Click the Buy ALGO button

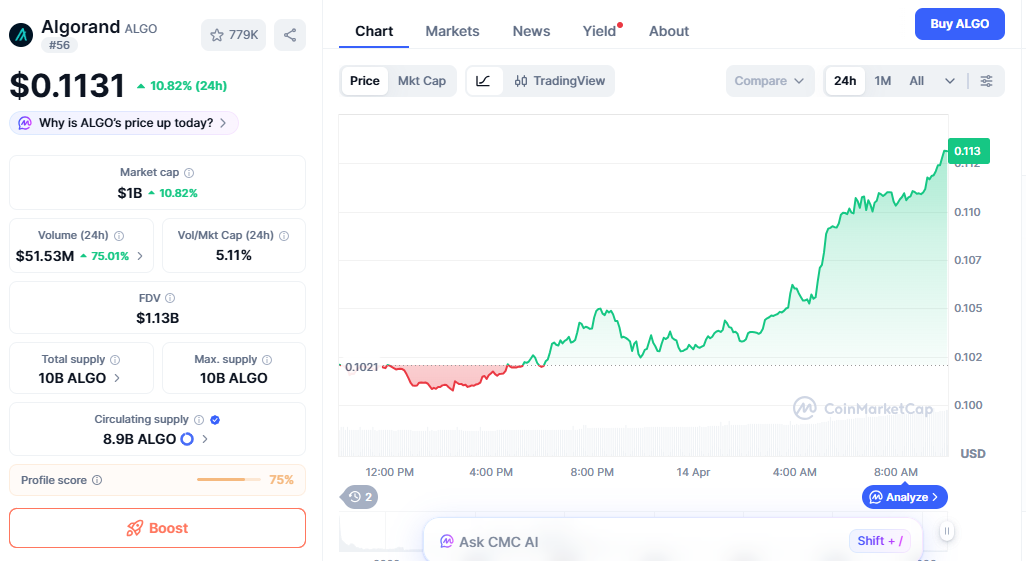point(959,24)
